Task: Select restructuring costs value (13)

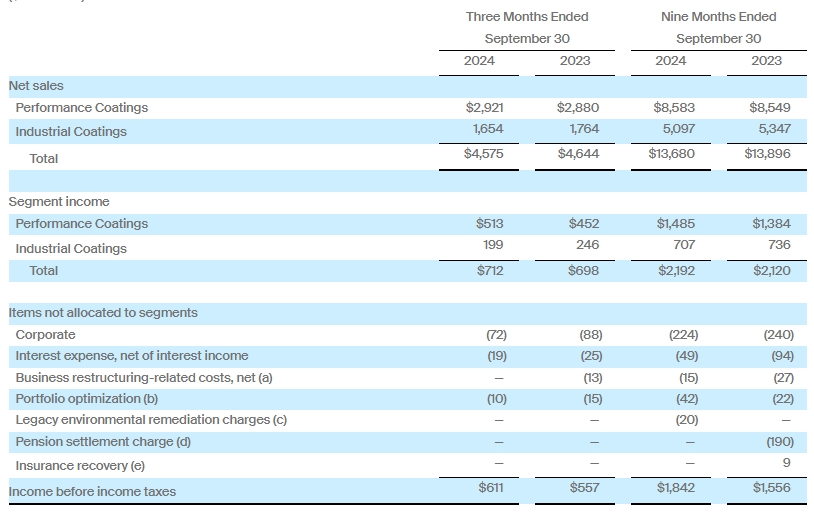Action: pyautogui.click(x=593, y=377)
